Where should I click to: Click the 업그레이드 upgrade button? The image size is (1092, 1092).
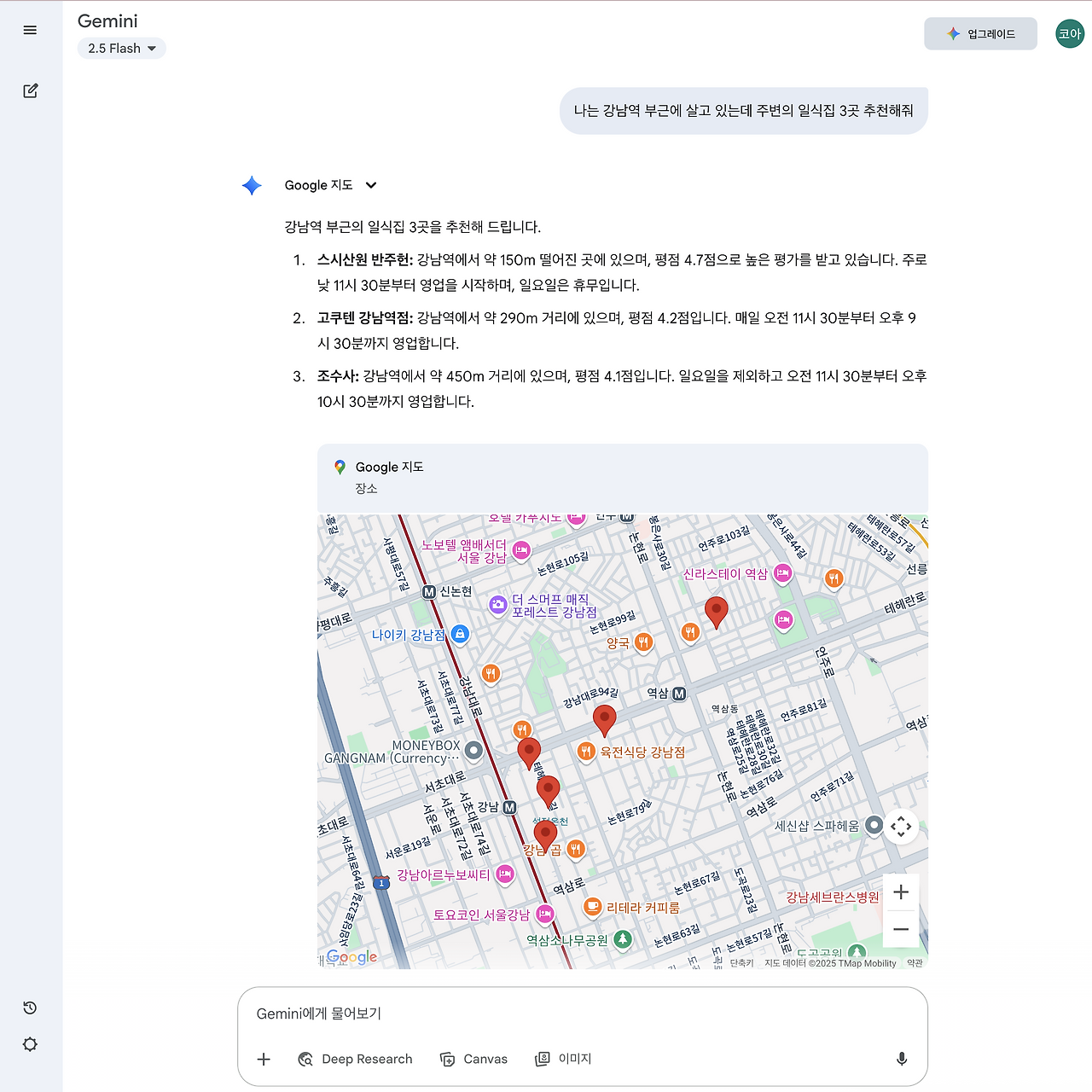coord(980,33)
